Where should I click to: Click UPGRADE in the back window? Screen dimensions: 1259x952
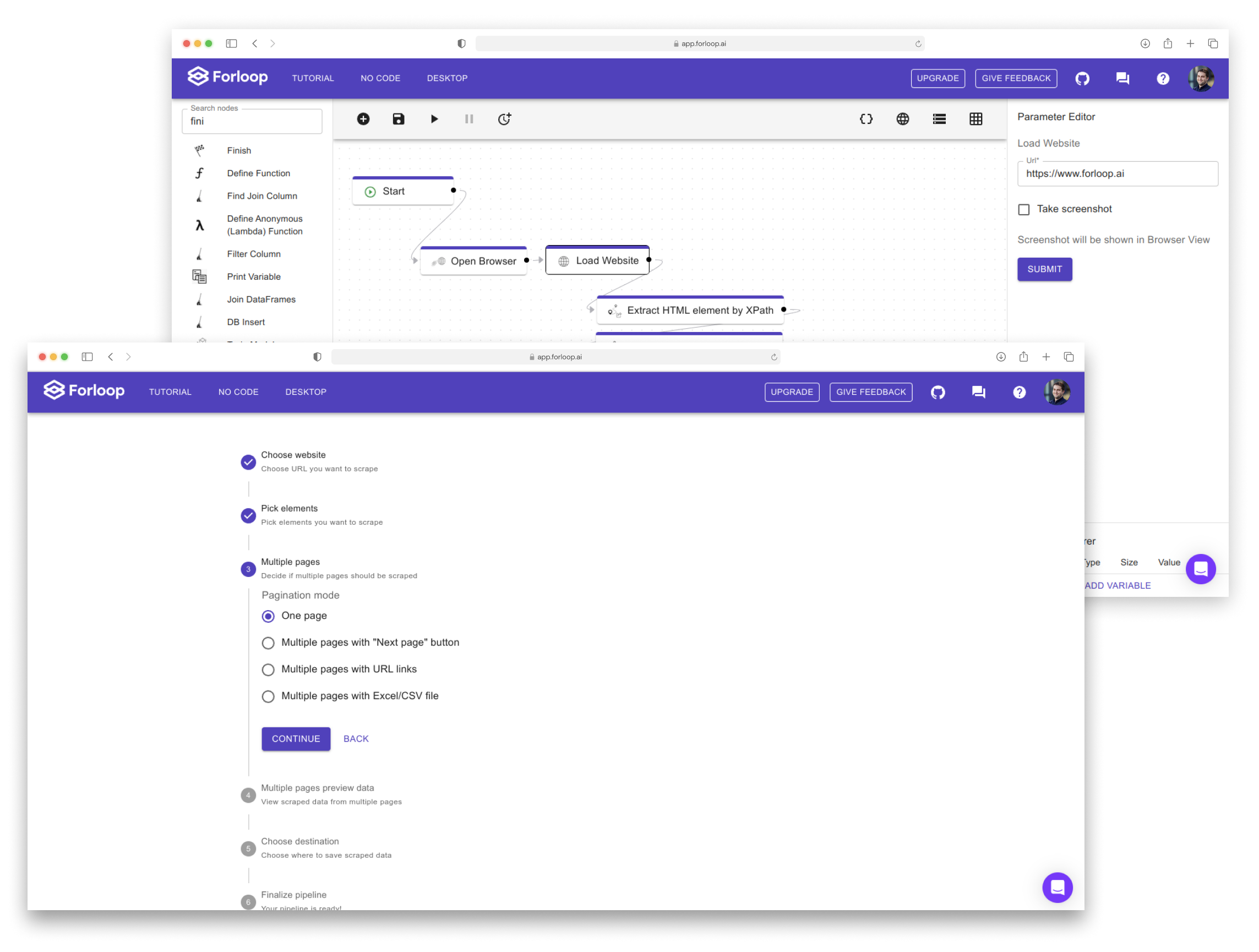pos(938,79)
